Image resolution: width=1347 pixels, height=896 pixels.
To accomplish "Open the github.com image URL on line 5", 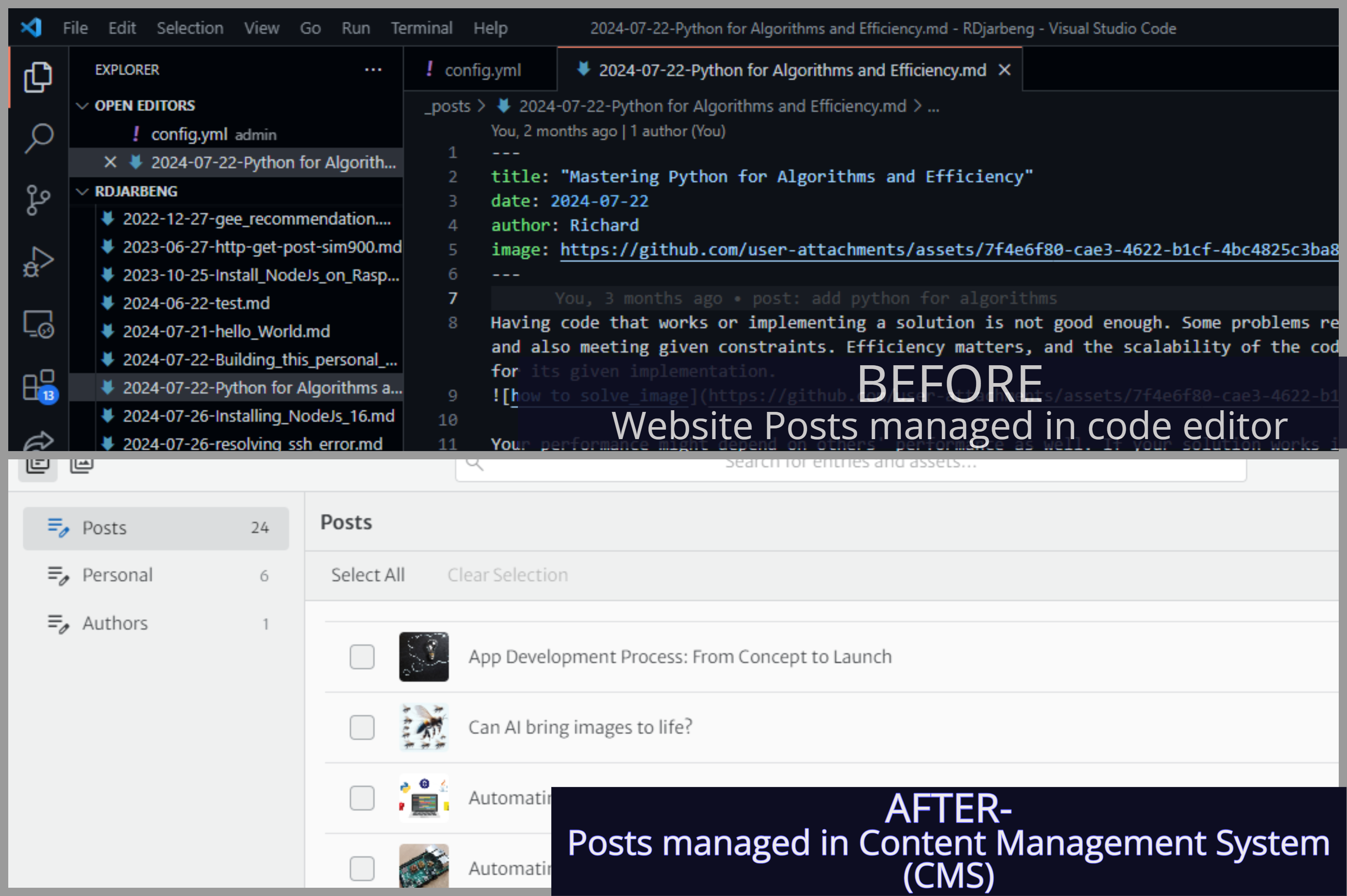I will pyautogui.click(x=949, y=250).
